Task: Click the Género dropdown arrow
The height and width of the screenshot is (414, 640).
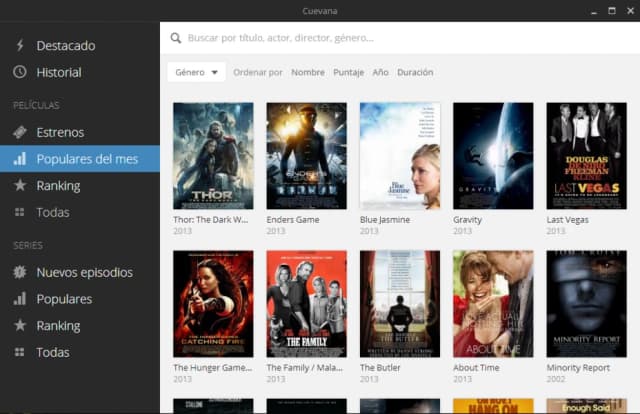Action: pos(214,73)
